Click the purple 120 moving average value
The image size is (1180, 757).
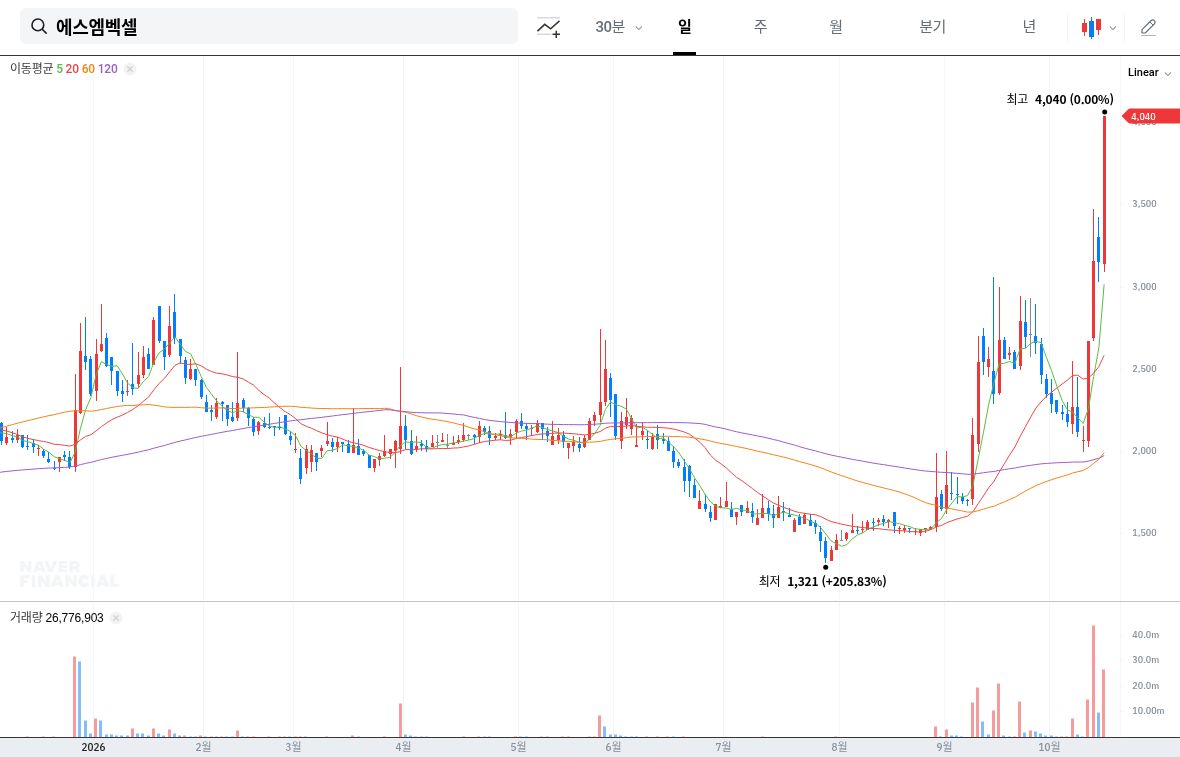tap(108, 68)
